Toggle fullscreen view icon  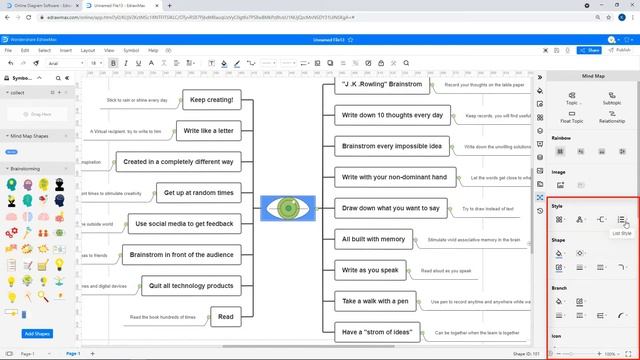pos(629,353)
